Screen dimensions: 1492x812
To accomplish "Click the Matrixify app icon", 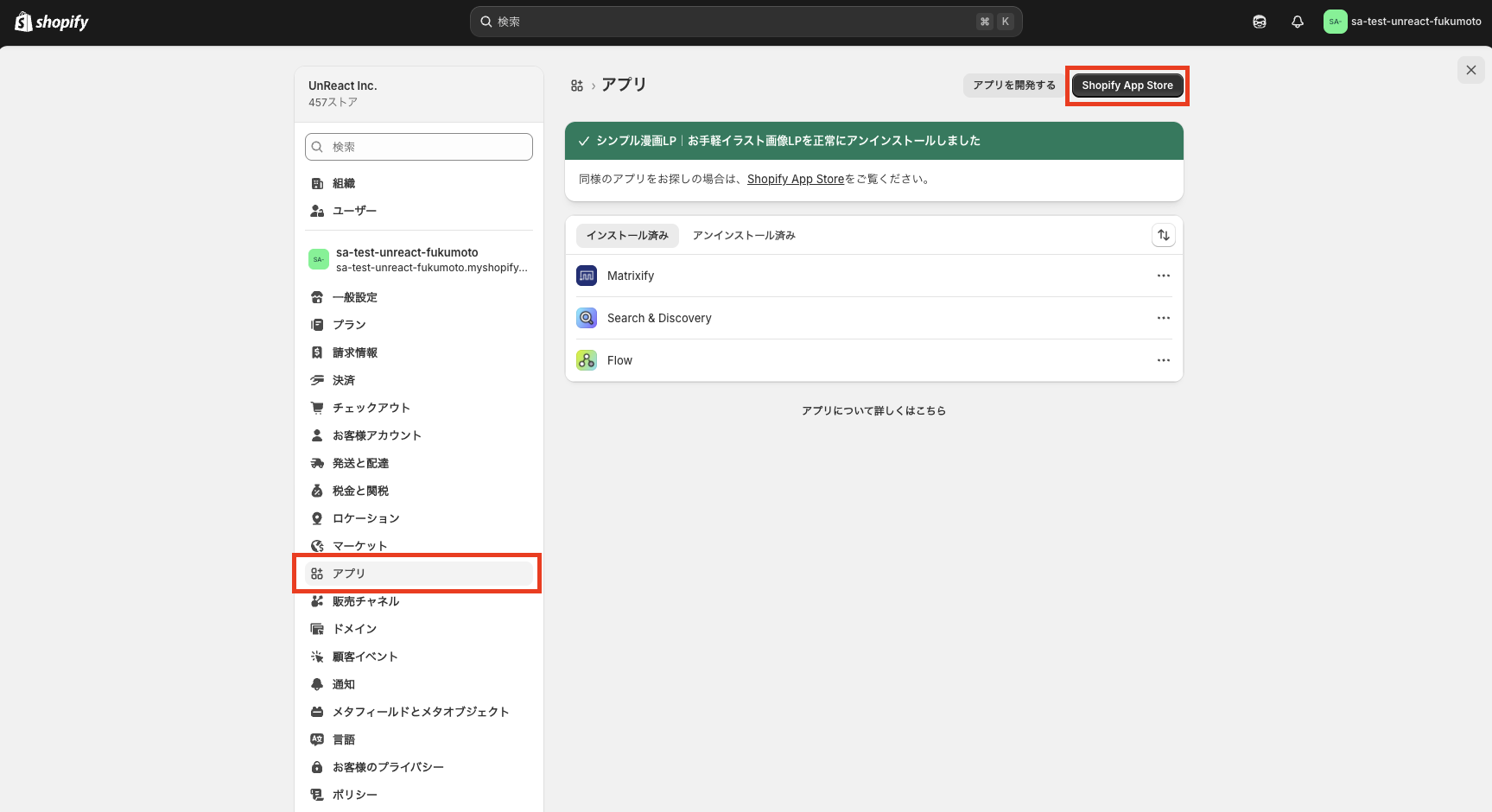I will (x=587, y=276).
